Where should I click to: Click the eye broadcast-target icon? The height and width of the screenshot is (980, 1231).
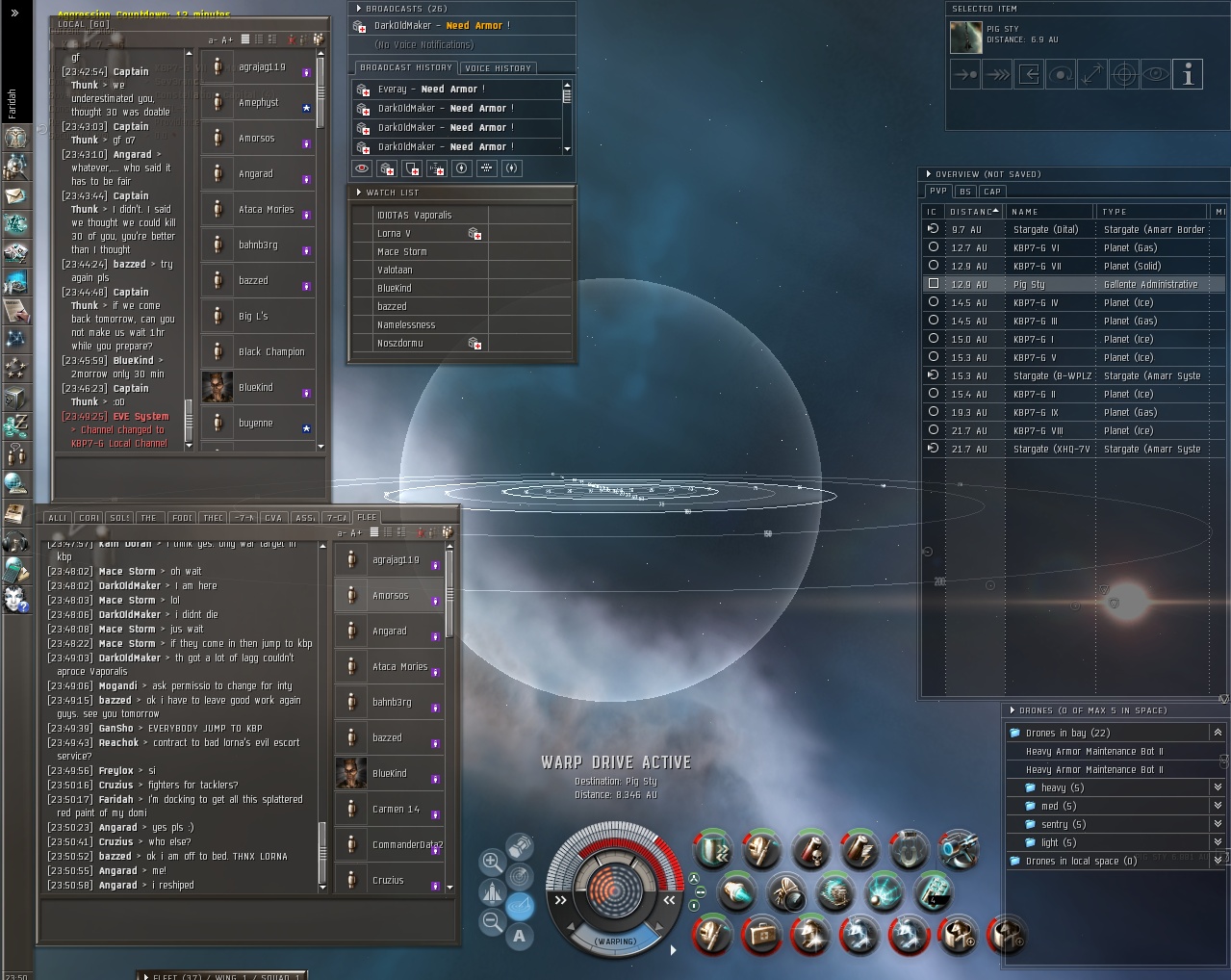click(362, 168)
